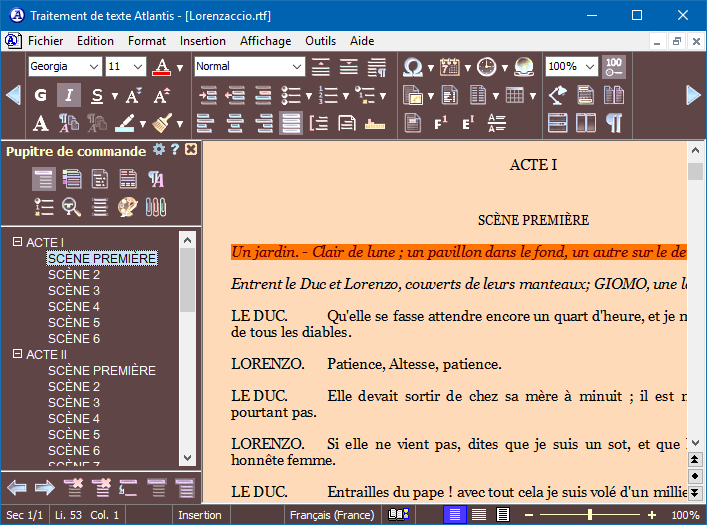Click the endnote E icon

click(468, 123)
